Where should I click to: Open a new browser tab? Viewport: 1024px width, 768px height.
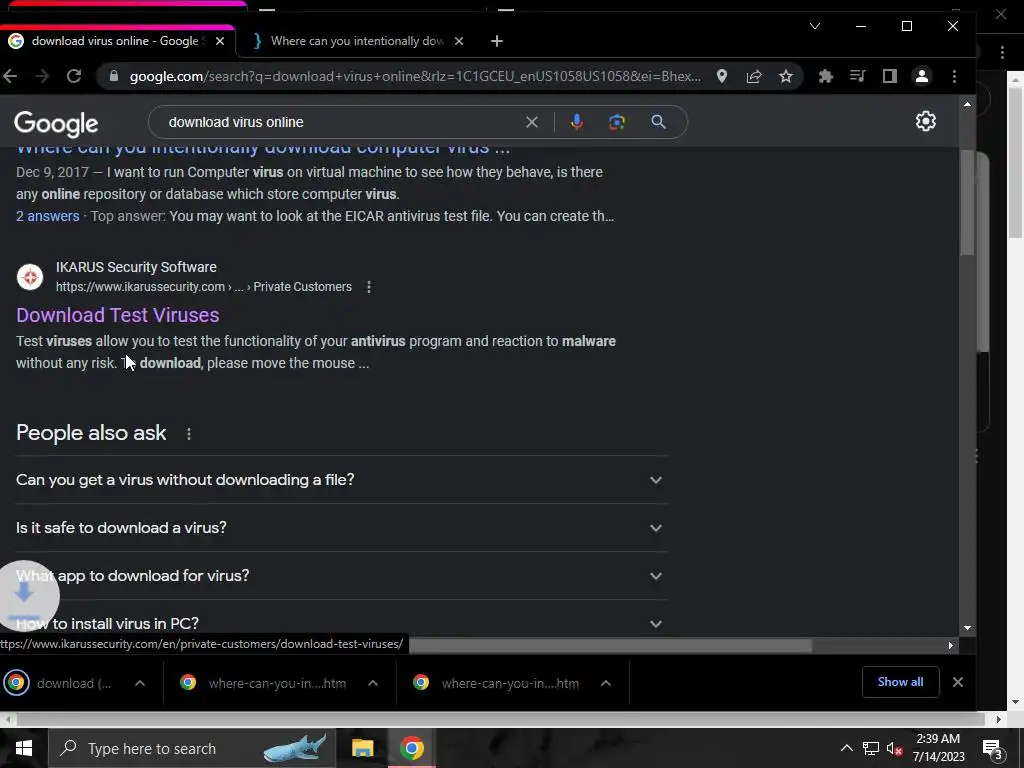click(x=497, y=41)
